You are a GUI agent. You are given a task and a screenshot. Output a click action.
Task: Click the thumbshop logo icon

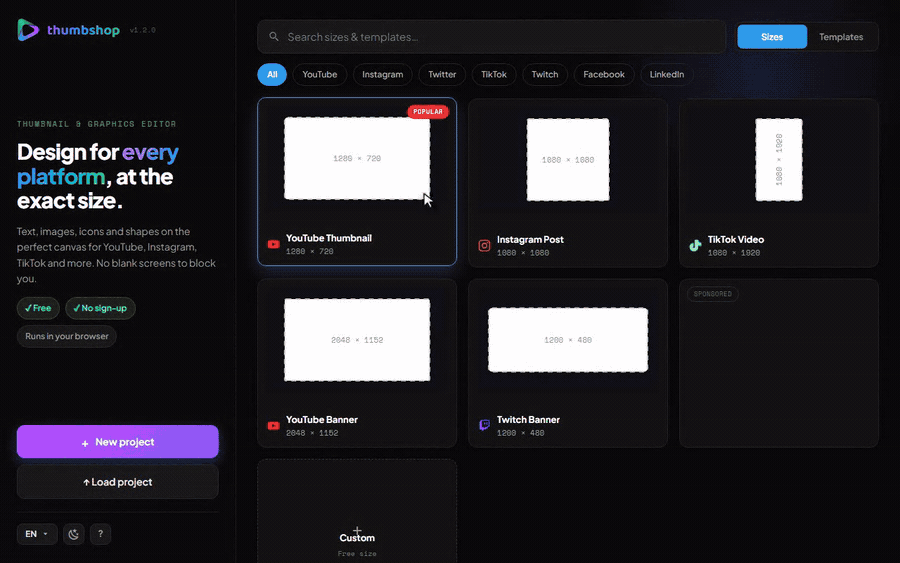pos(28,30)
